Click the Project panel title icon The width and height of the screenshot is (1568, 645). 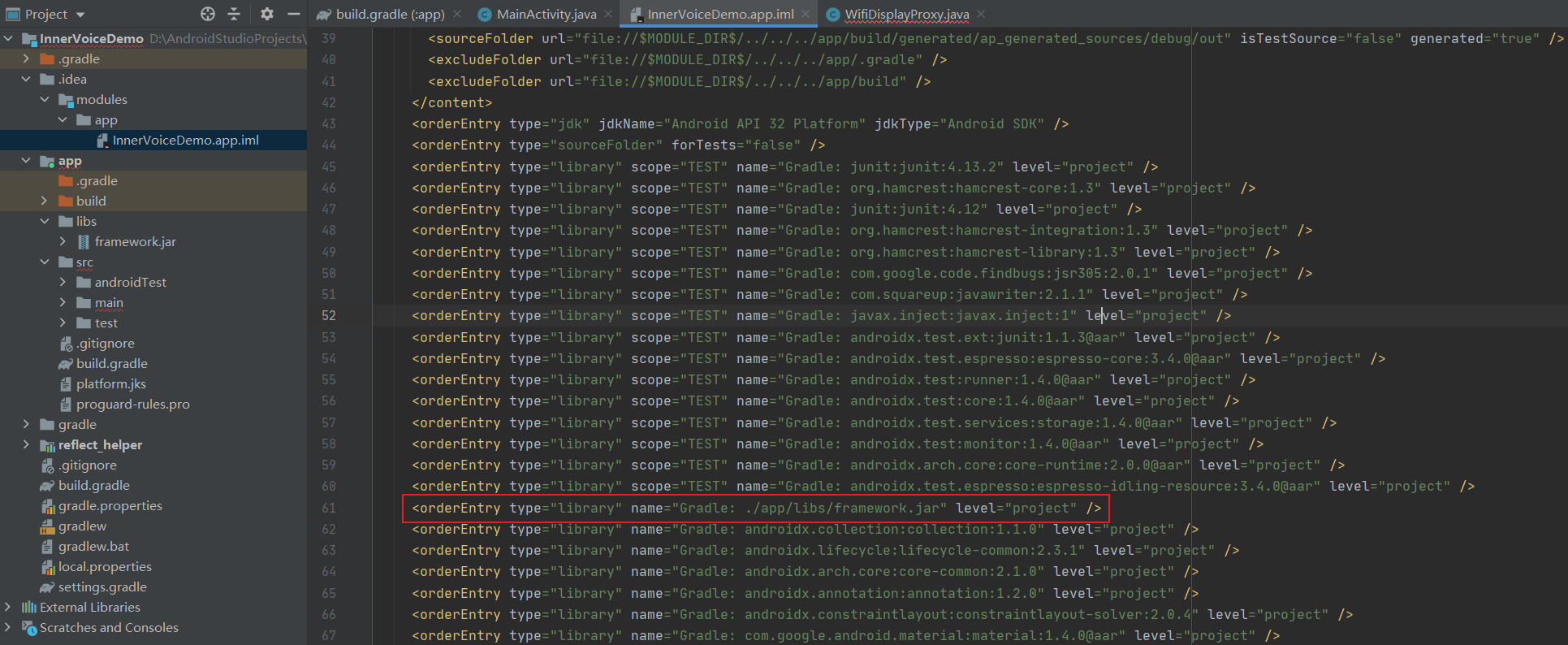(x=12, y=14)
